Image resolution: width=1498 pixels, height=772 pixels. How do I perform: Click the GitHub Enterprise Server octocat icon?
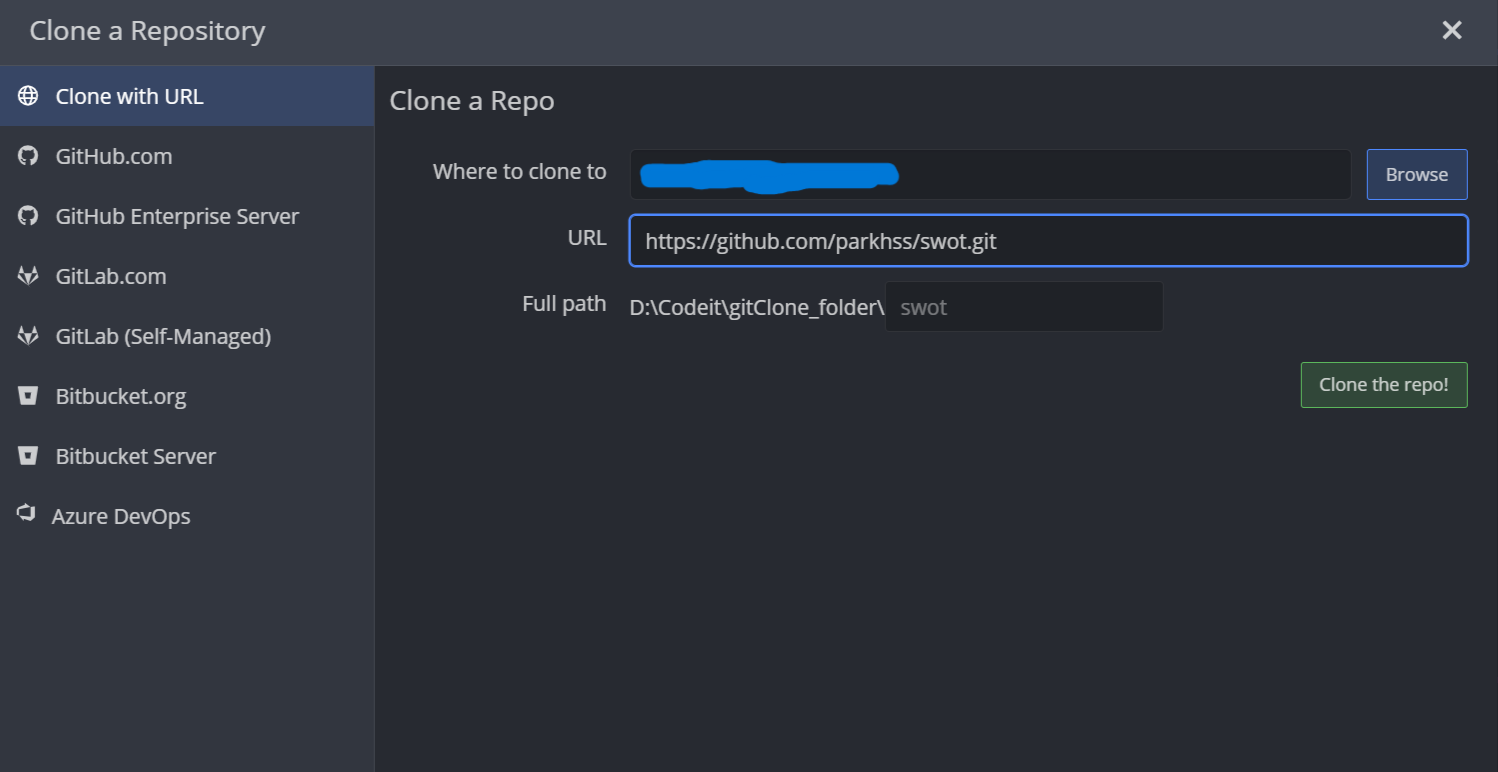[28, 216]
